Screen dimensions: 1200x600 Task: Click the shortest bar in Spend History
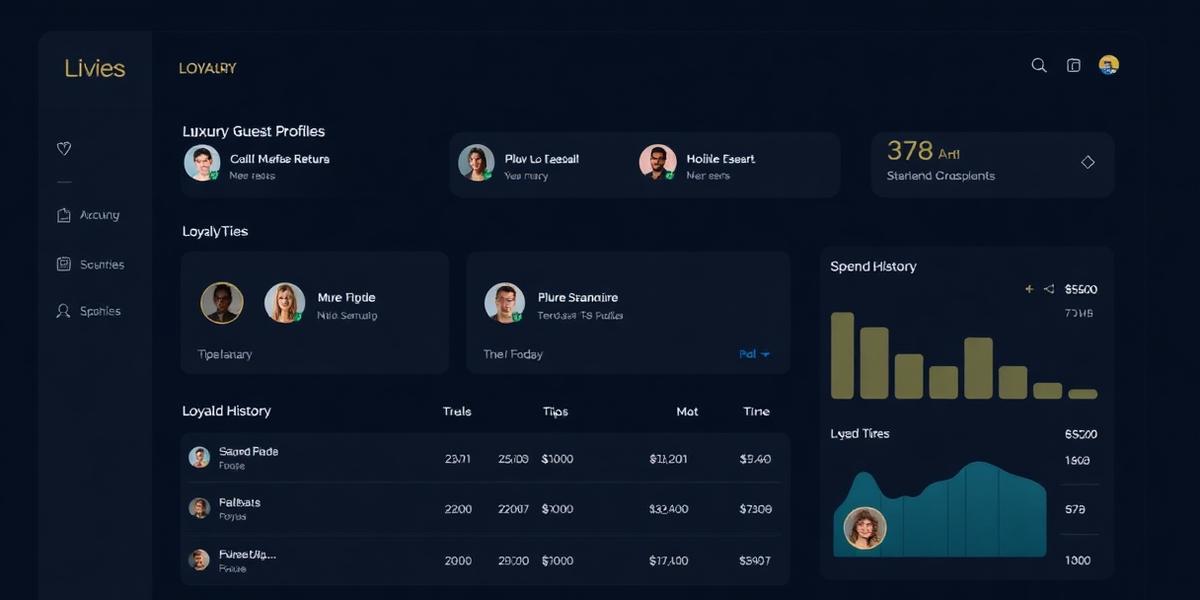(x=1083, y=394)
